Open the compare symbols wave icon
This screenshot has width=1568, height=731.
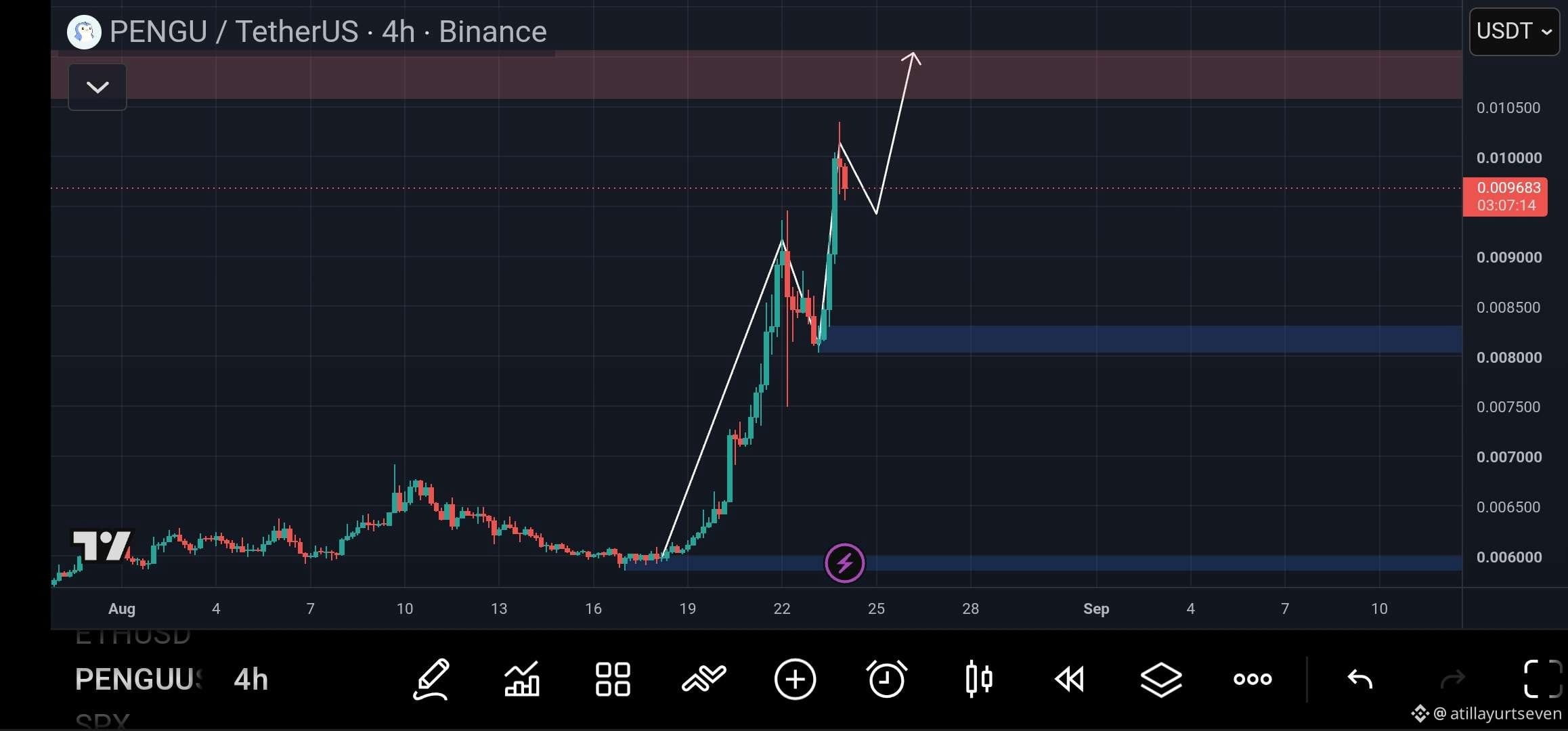coord(704,679)
